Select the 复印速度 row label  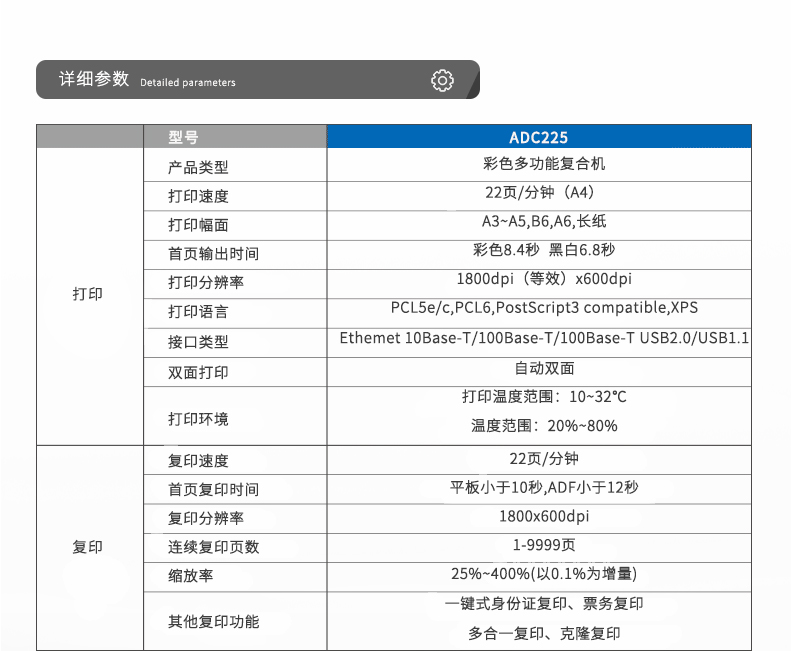(x=198, y=461)
